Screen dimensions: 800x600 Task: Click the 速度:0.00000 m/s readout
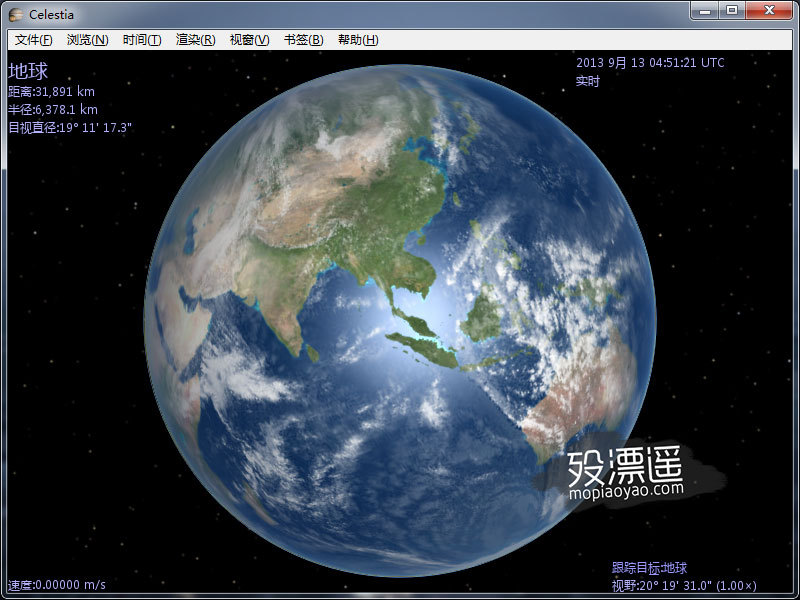click(57, 585)
